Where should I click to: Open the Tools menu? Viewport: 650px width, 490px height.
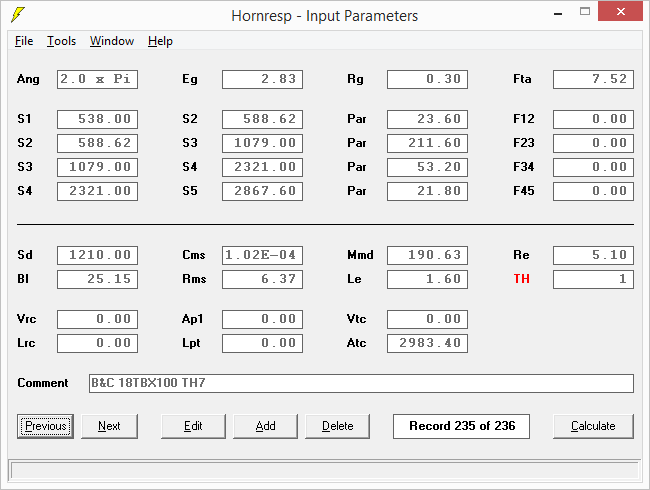point(61,41)
